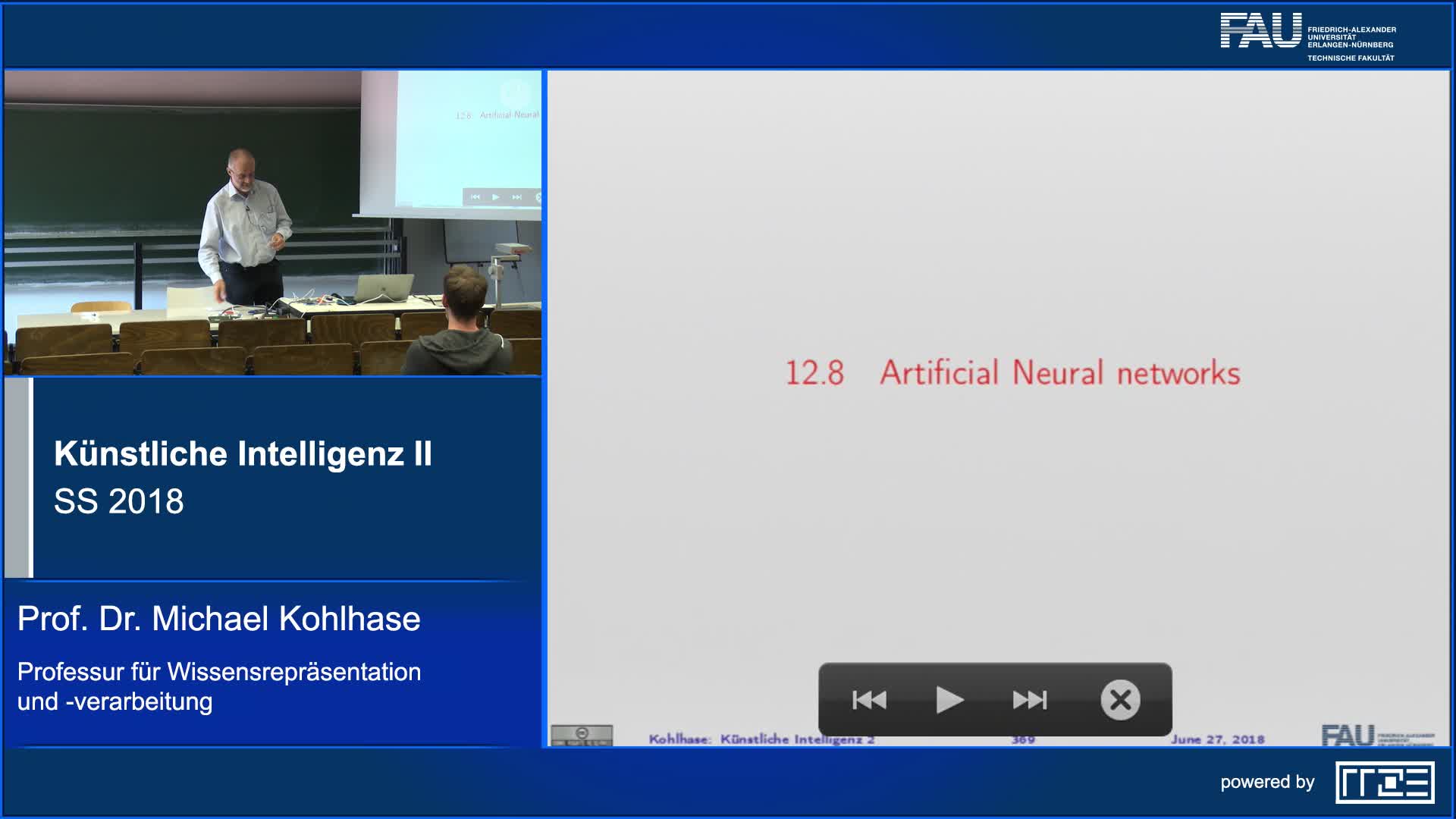Image resolution: width=1456 pixels, height=819 pixels.
Task: Click the 'Professur für Wissensrepräsentation' subtitle text
Action: tap(219, 672)
